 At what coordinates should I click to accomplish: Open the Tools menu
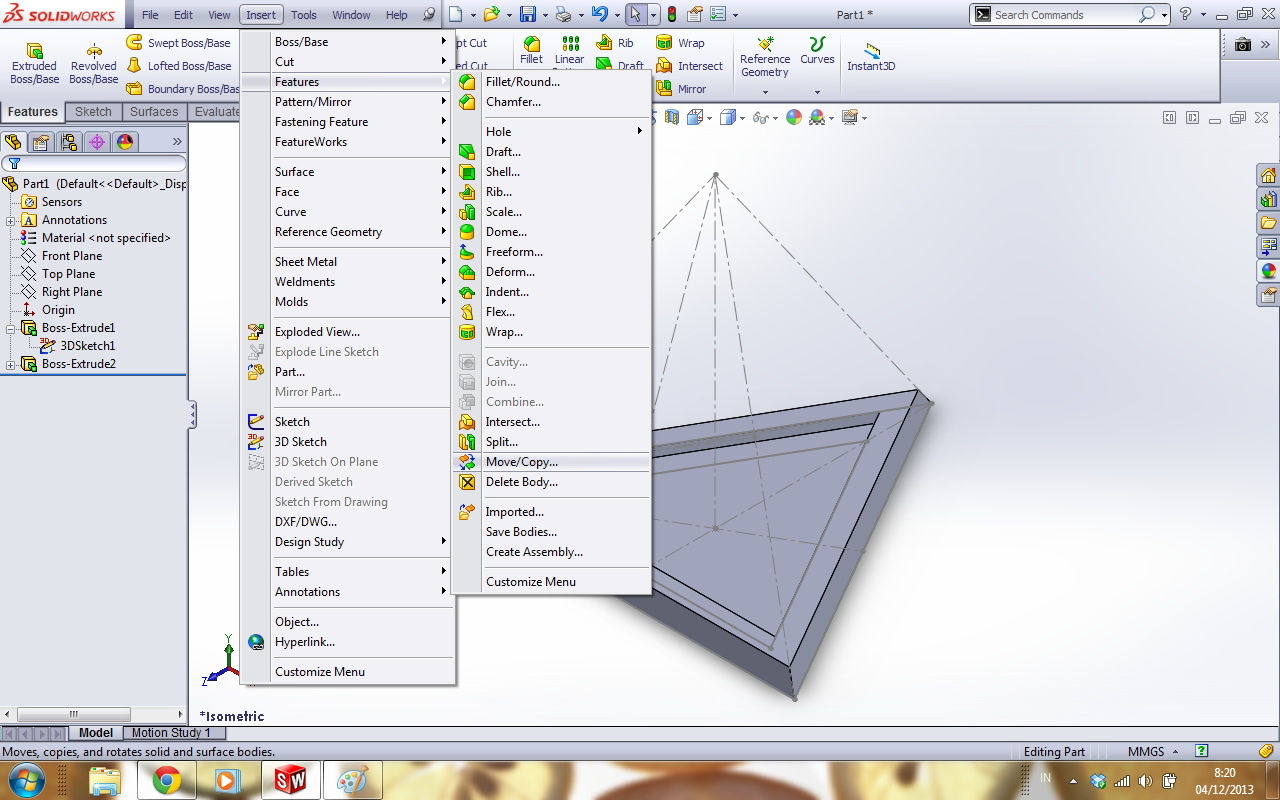click(304, 15)
